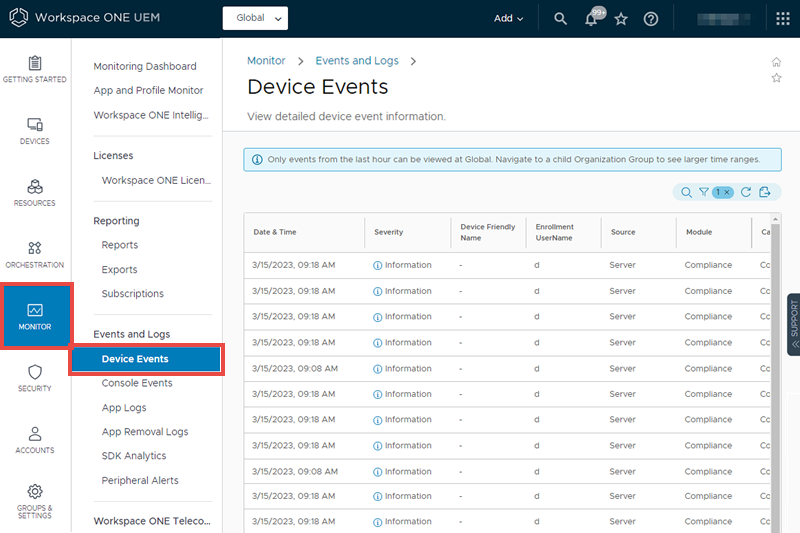This screenshot has width=800, height=533.
Task: Open App and Profile Monitor
Action: [148, 90]
